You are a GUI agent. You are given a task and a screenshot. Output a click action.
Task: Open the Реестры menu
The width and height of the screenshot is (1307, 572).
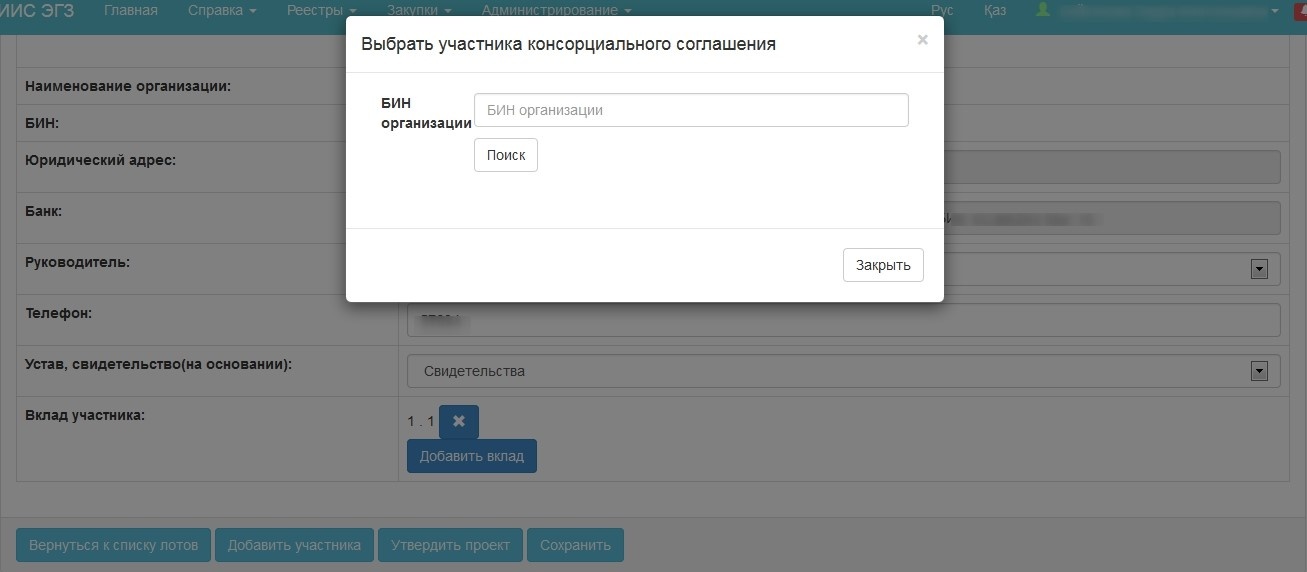coord(322,11)
